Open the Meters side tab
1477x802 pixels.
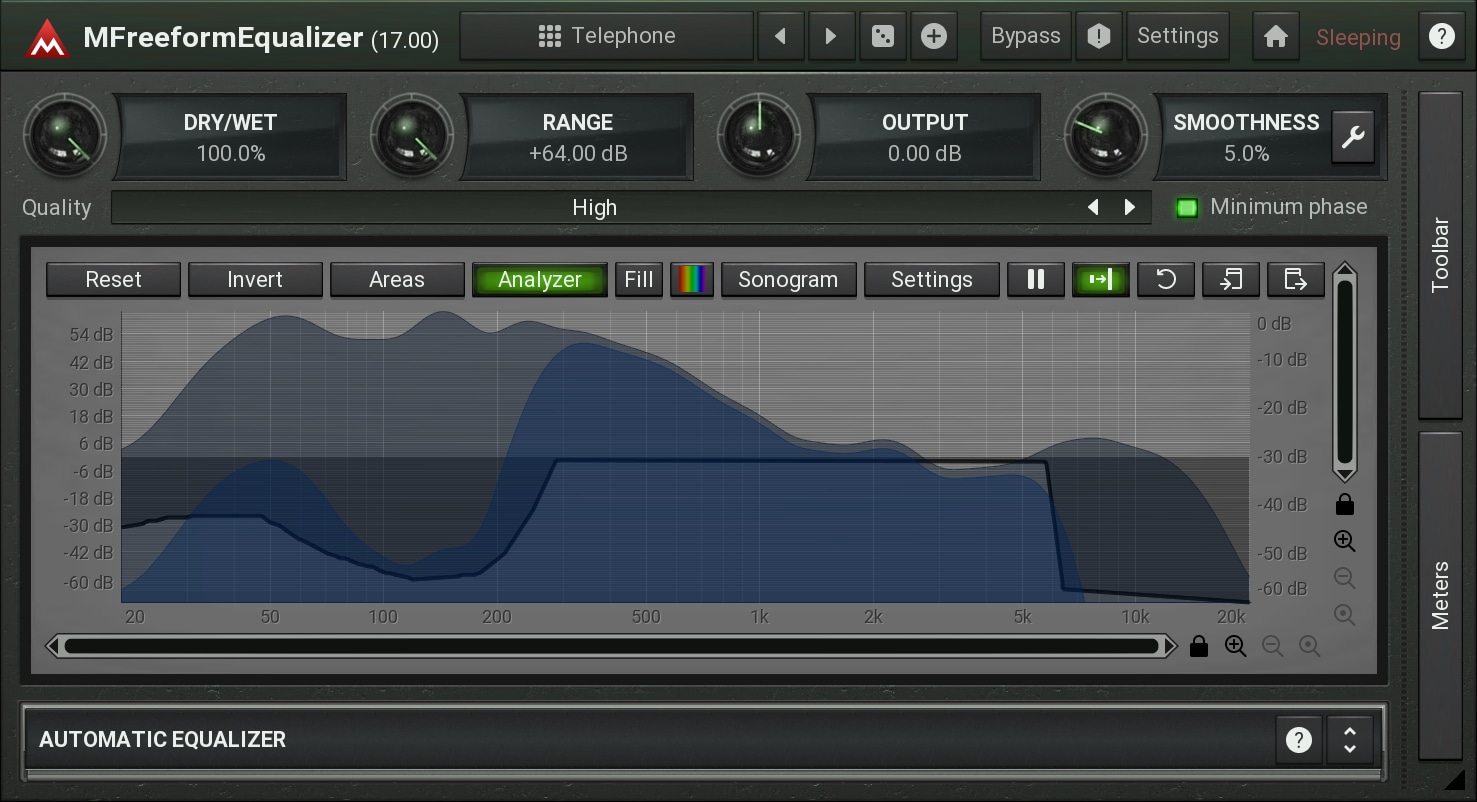point(1440,595)
